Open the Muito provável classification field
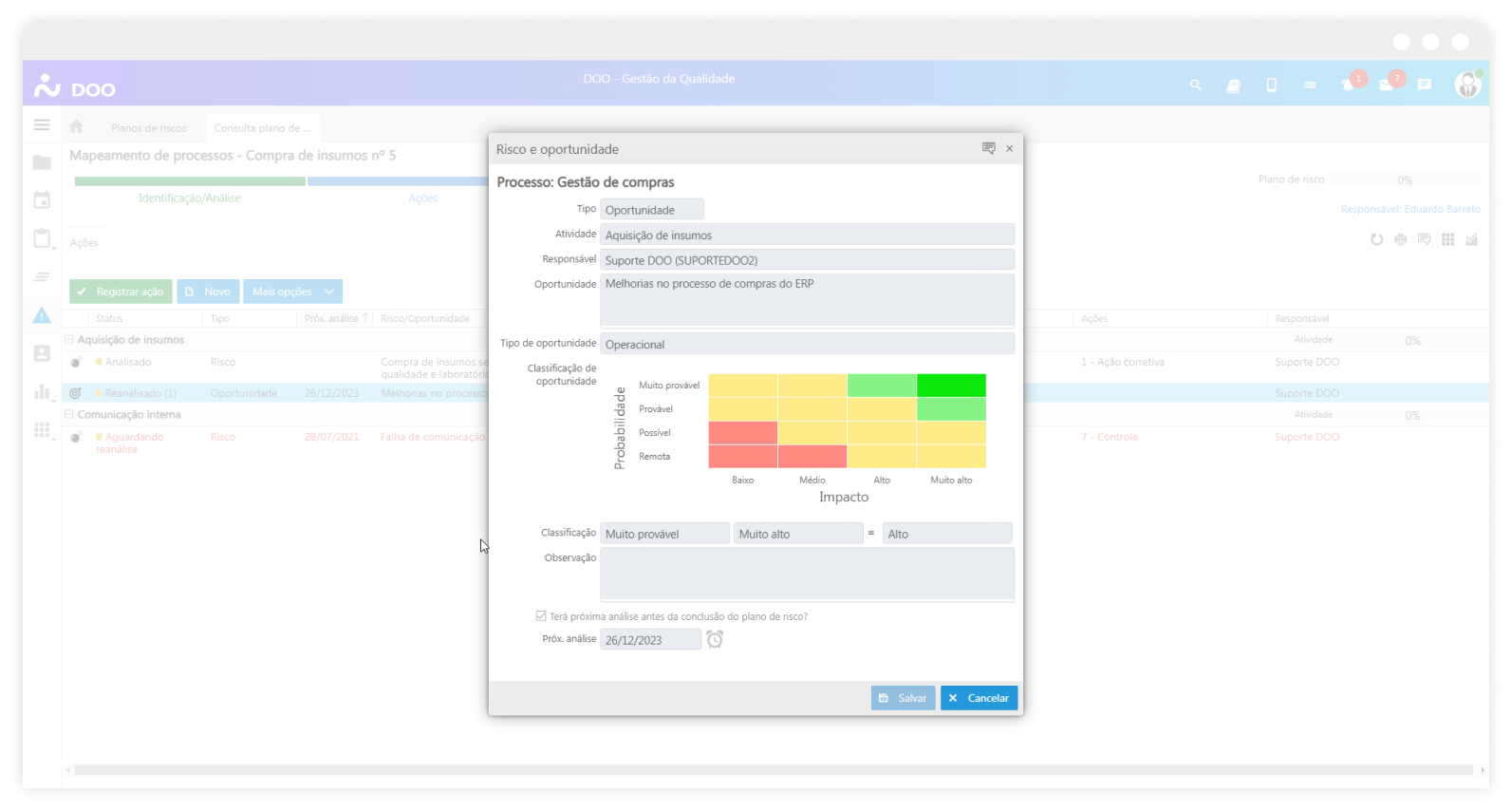The image size is (1512, 811). click(664, 534)
